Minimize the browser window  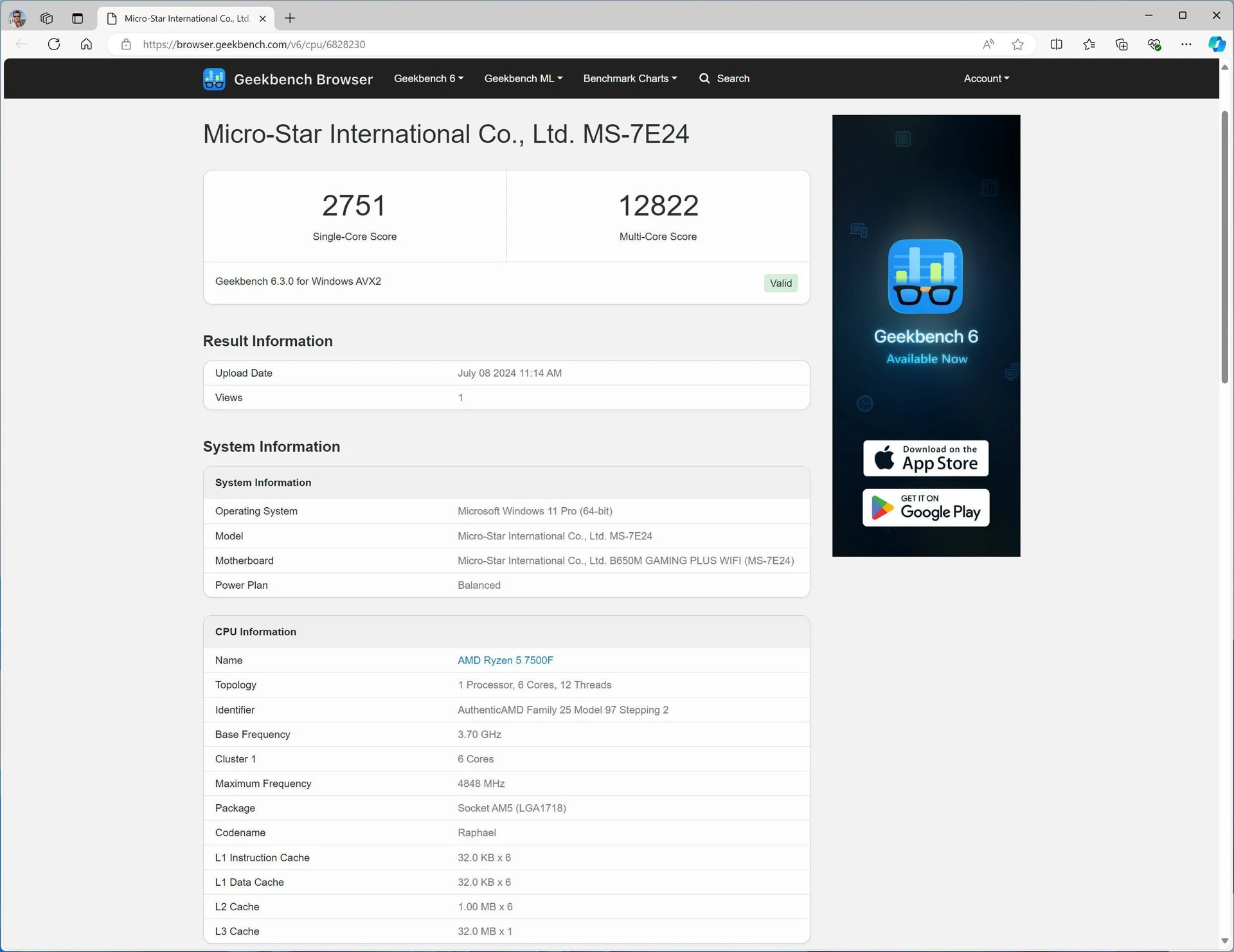(x=1149, y=15)
